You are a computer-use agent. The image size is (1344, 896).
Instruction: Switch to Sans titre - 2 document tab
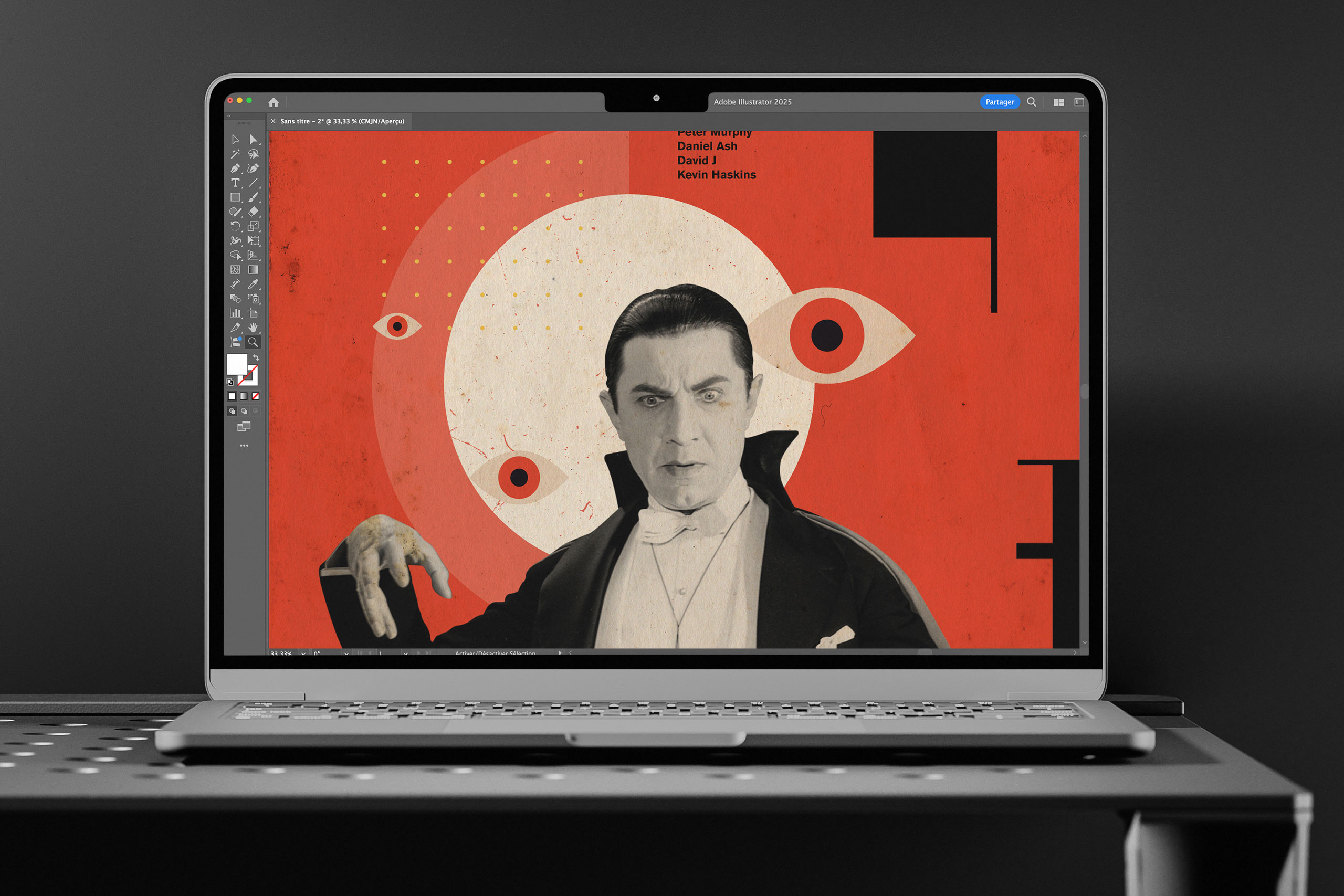[342, 121]
